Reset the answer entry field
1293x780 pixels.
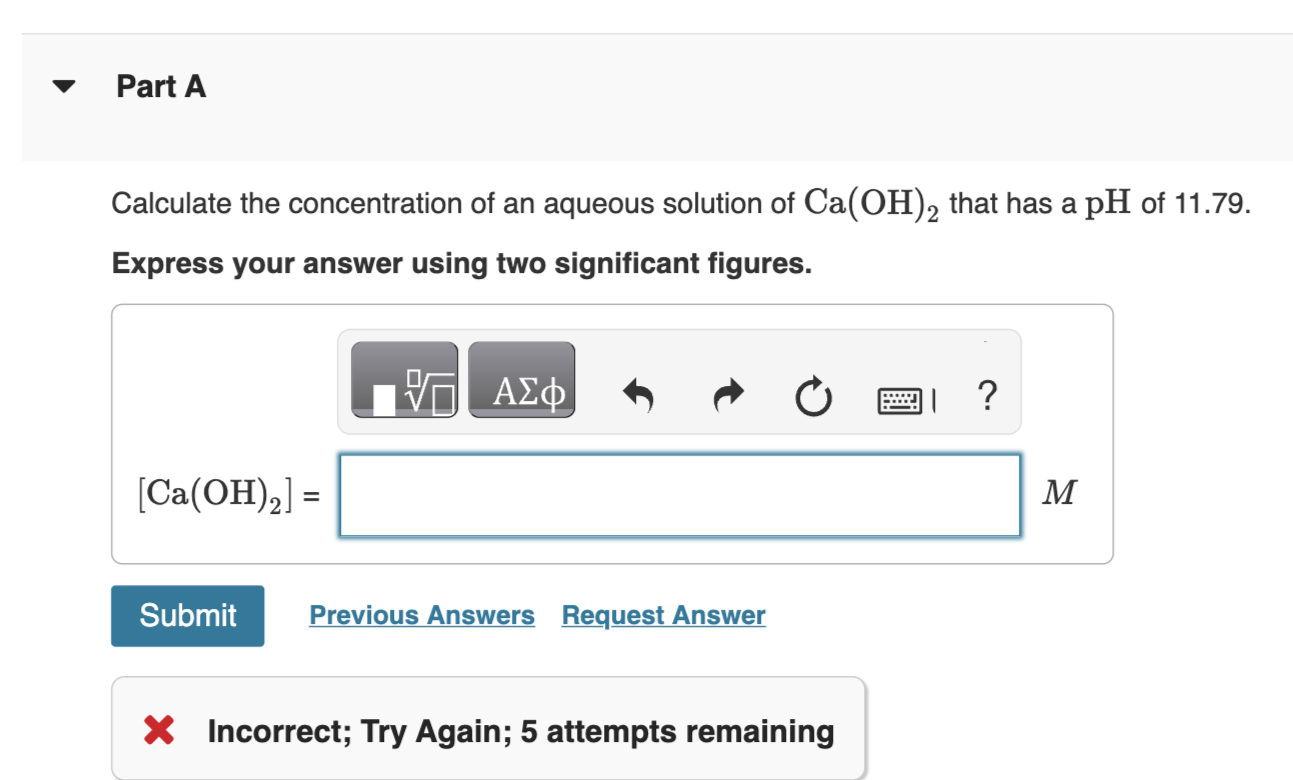pos(812,395)
